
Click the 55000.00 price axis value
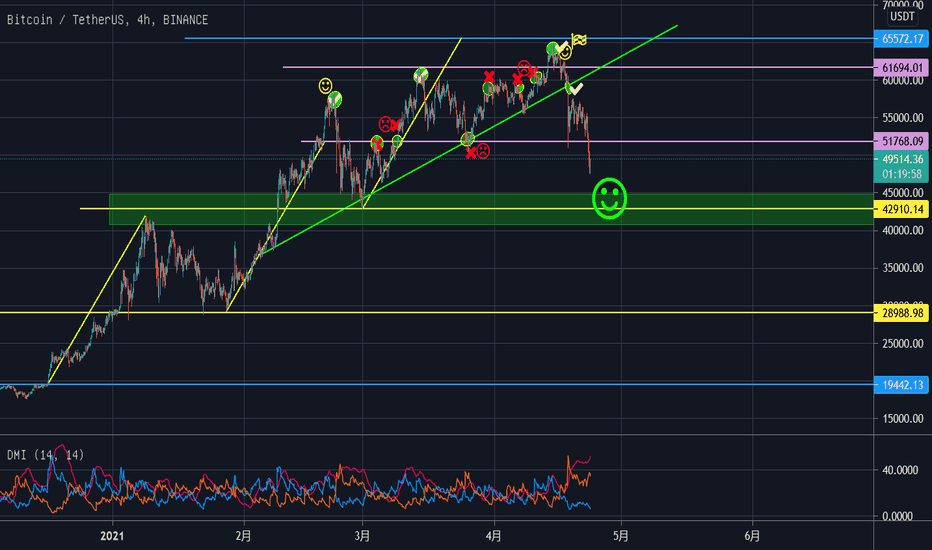tap(902, 118)
